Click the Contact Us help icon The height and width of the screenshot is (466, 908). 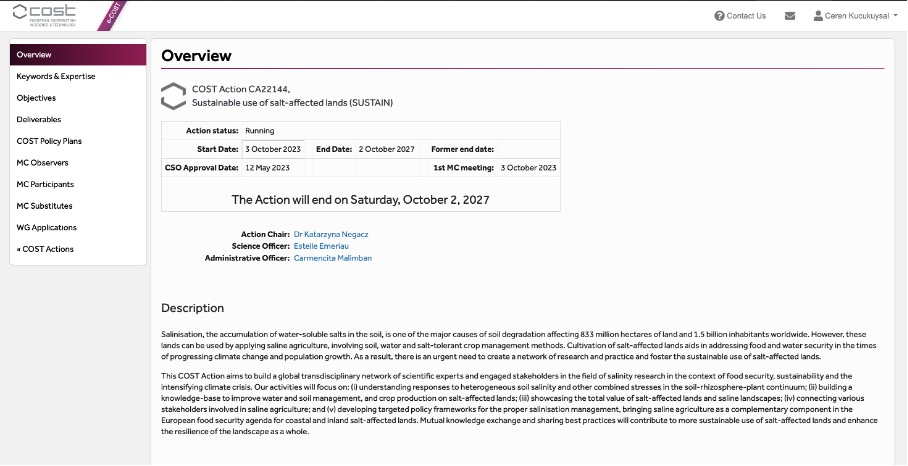point(720,16)
